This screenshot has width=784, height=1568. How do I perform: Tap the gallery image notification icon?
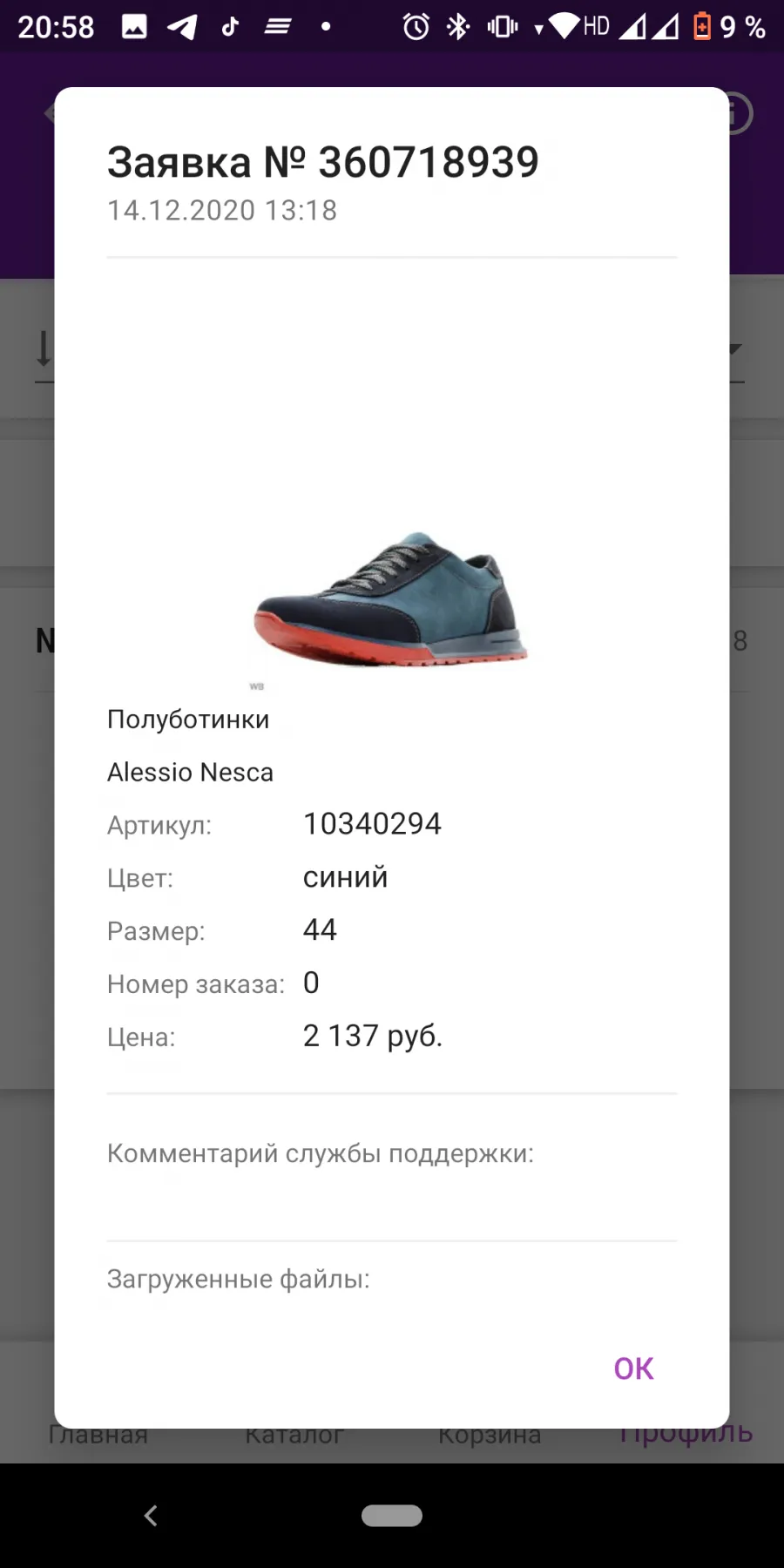click(134, 27)
